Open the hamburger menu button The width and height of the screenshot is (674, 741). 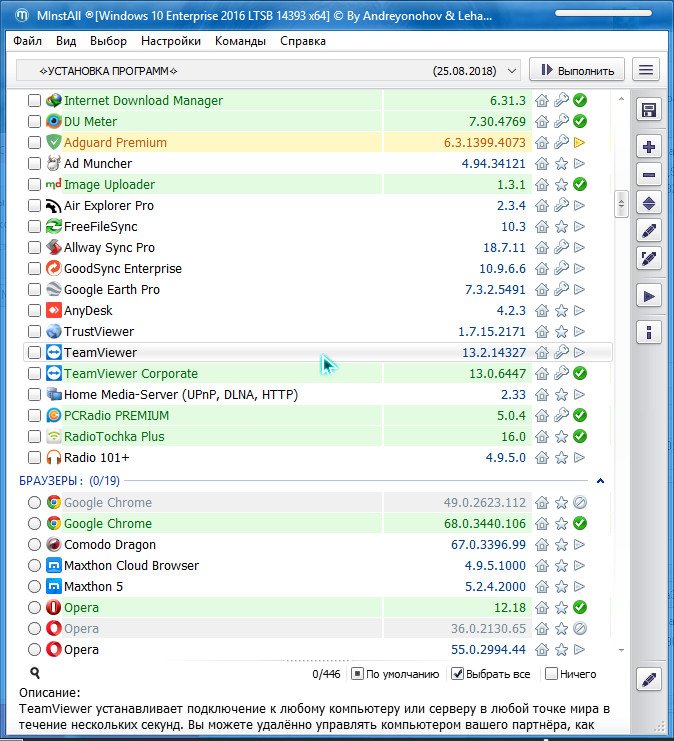646,70
